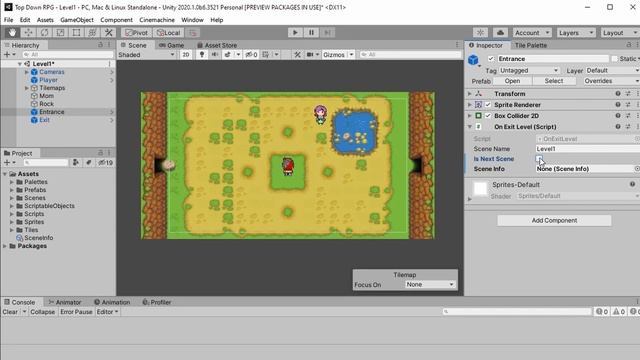This screenshot has height=360, width=640.
Task: Switch to the Game tab
Action: click(x=172, y=45)
